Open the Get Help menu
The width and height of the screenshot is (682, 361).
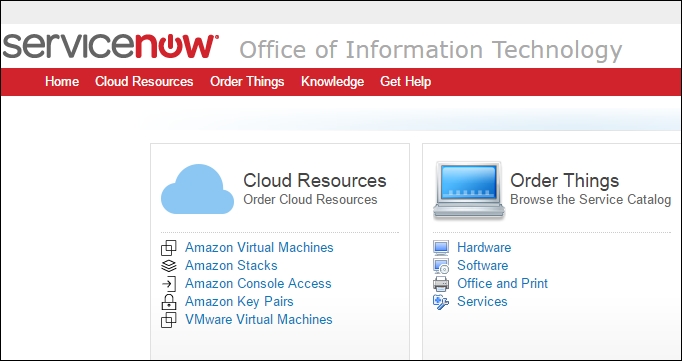click(x=405, y=82)
